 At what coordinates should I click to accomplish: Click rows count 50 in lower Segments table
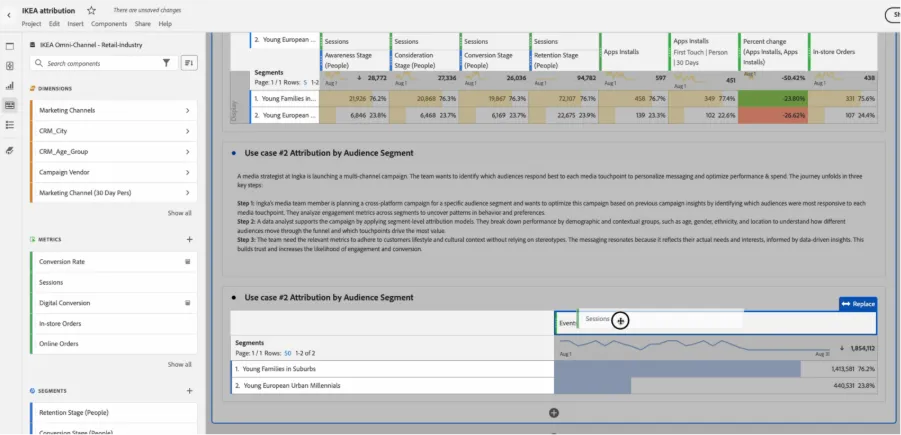coord(287,353)
